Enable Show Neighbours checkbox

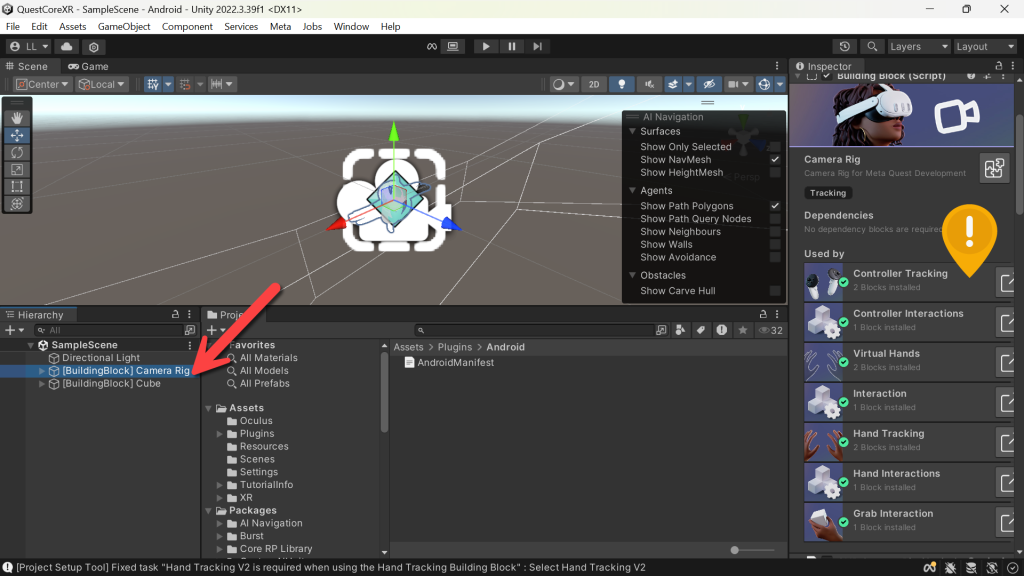(775, 232)
